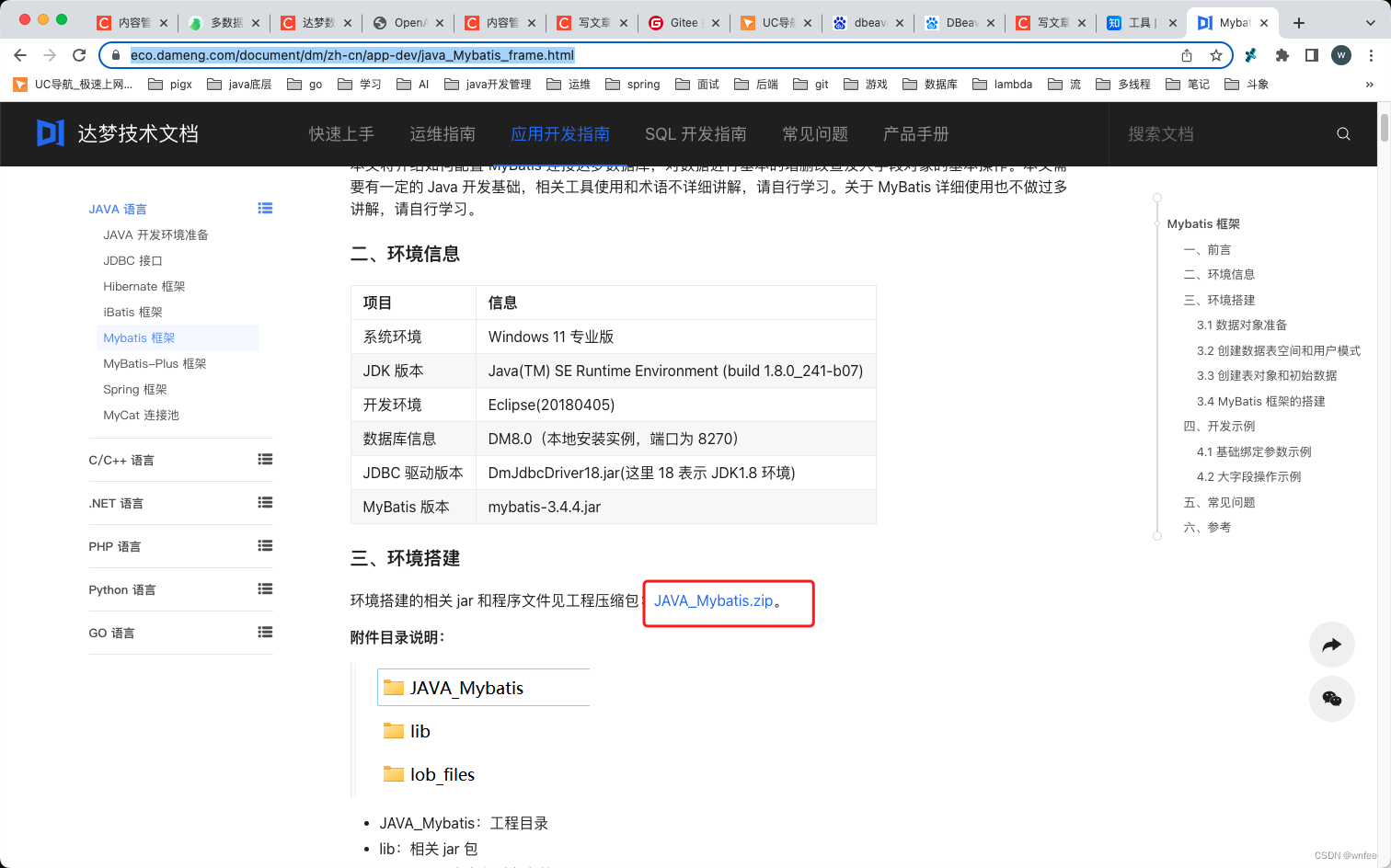Click the pinned blue extension icon
1391x868 pixels.
1251,55
